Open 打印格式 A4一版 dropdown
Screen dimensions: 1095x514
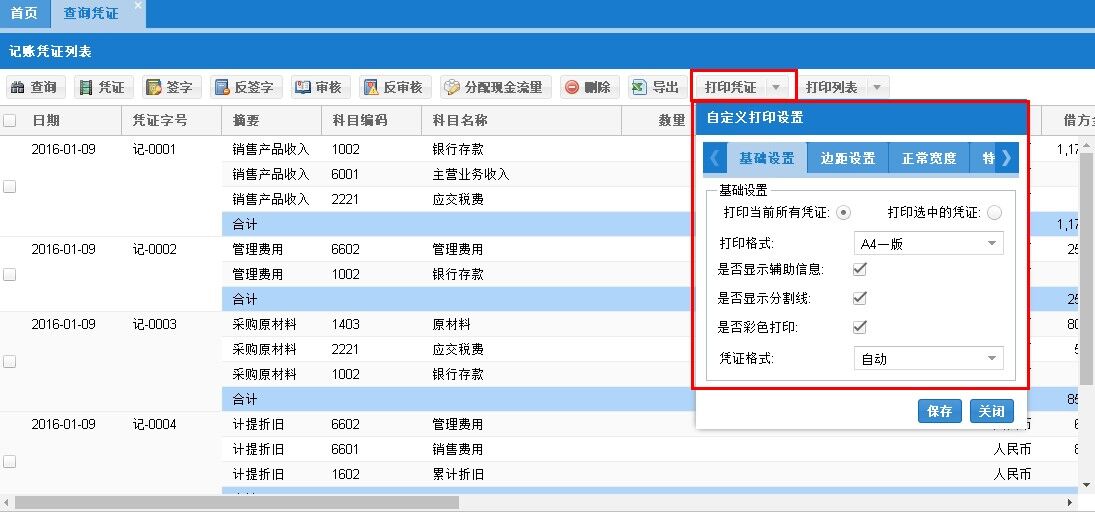click(928, 243)
